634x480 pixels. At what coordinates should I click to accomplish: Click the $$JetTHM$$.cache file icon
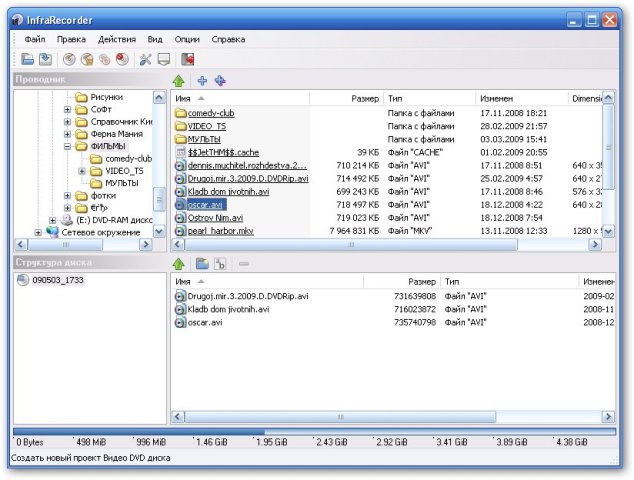[x=180, y=152]
